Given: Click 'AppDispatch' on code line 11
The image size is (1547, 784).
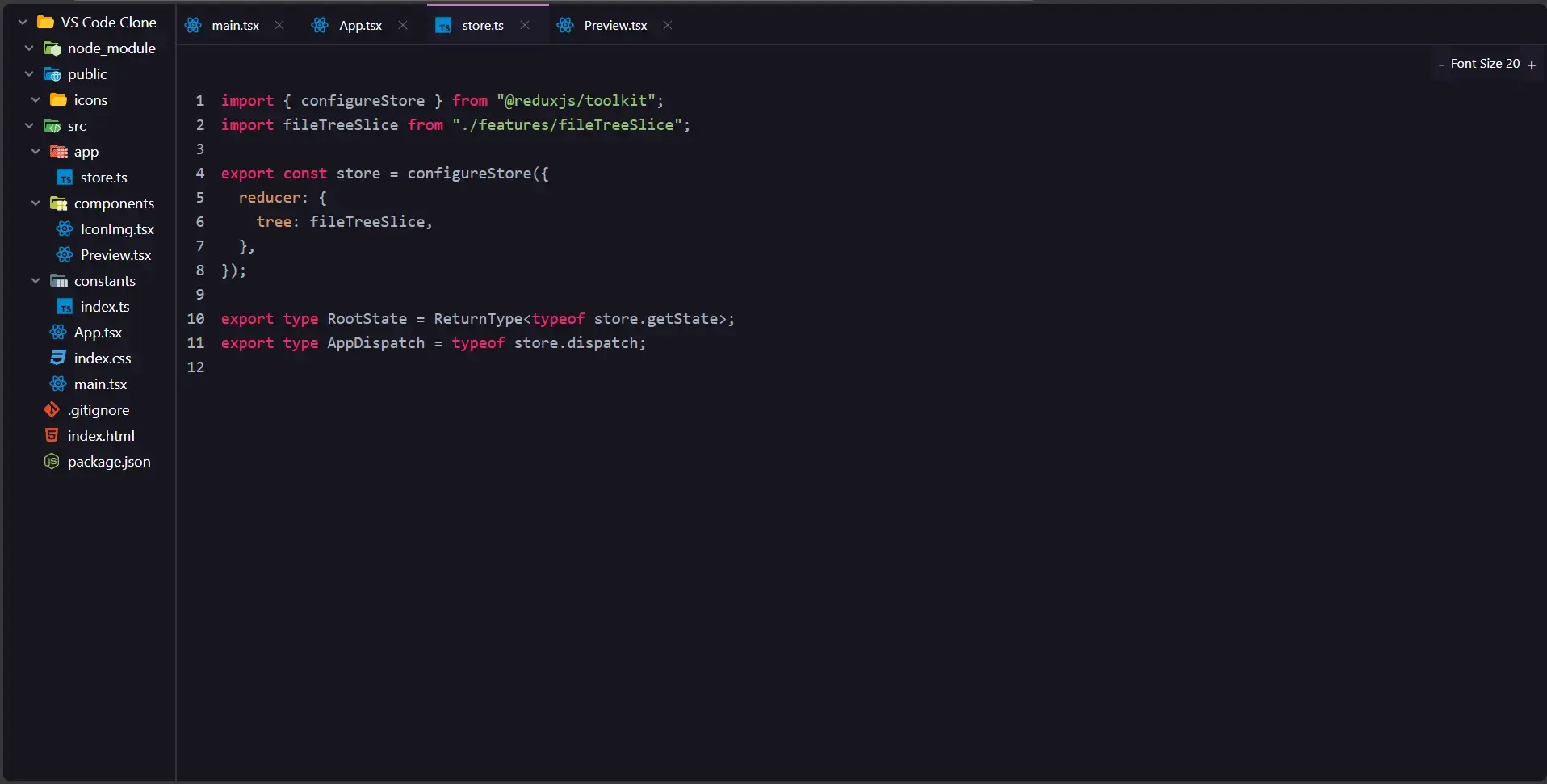Looking at the screenshot, I should point(376,343).
